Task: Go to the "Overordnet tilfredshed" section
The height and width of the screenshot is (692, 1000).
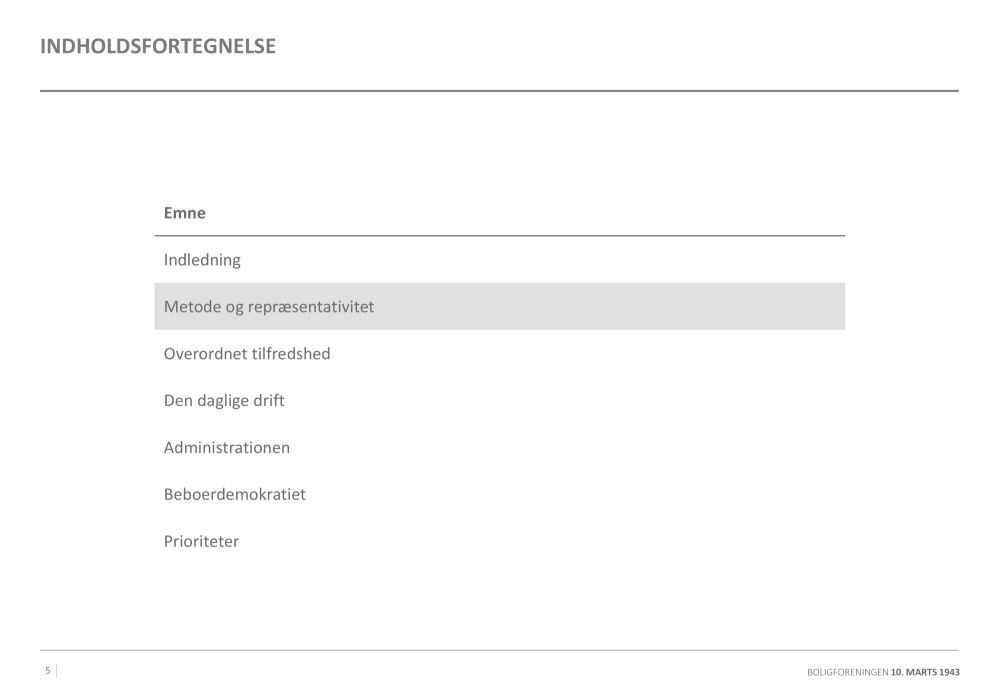Action: [x=247, y=354]
